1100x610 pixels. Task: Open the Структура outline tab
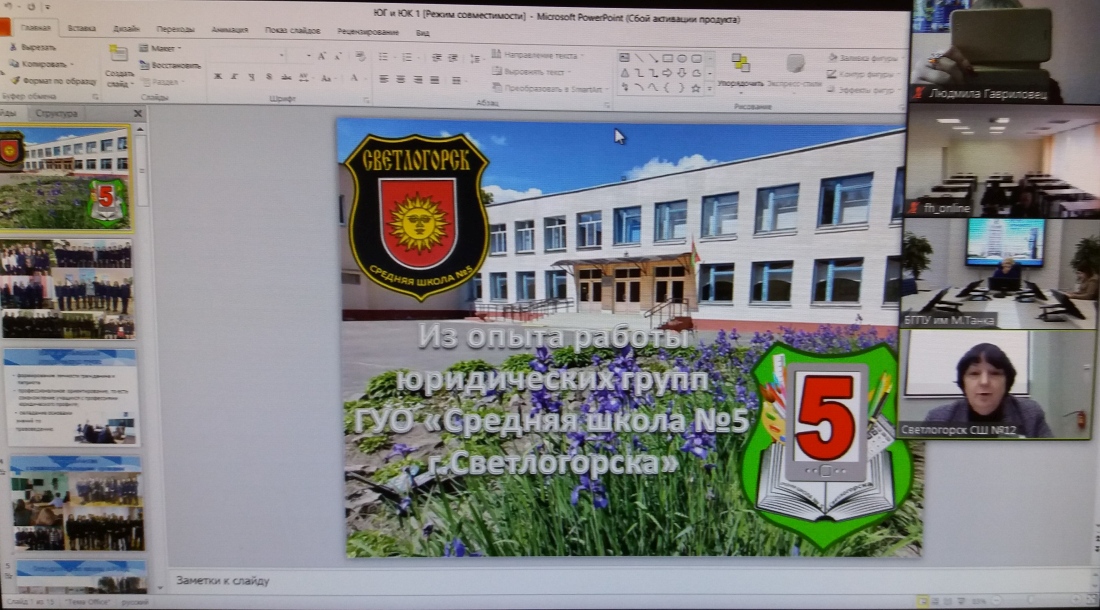point(56,114)
